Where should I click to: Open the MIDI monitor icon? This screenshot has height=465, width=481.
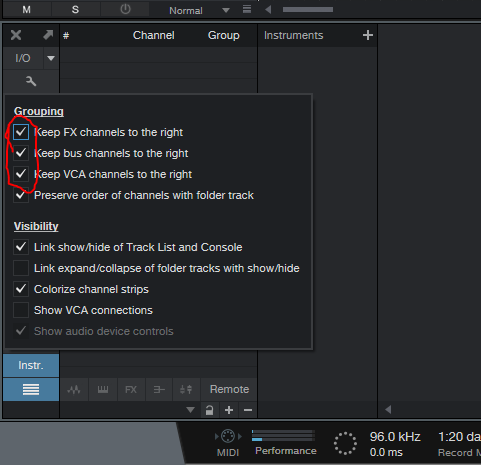[x=228, y=436]
